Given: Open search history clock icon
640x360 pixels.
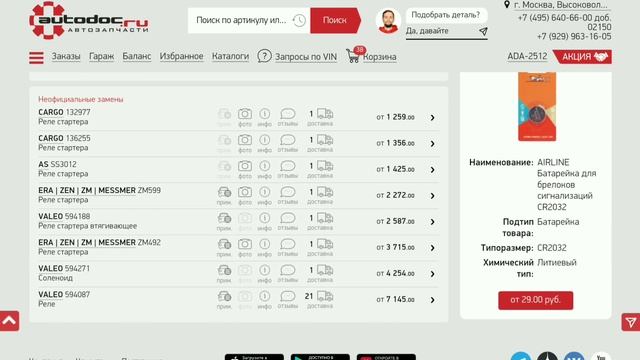Looking at the screenshot, I should coord(299,20).
